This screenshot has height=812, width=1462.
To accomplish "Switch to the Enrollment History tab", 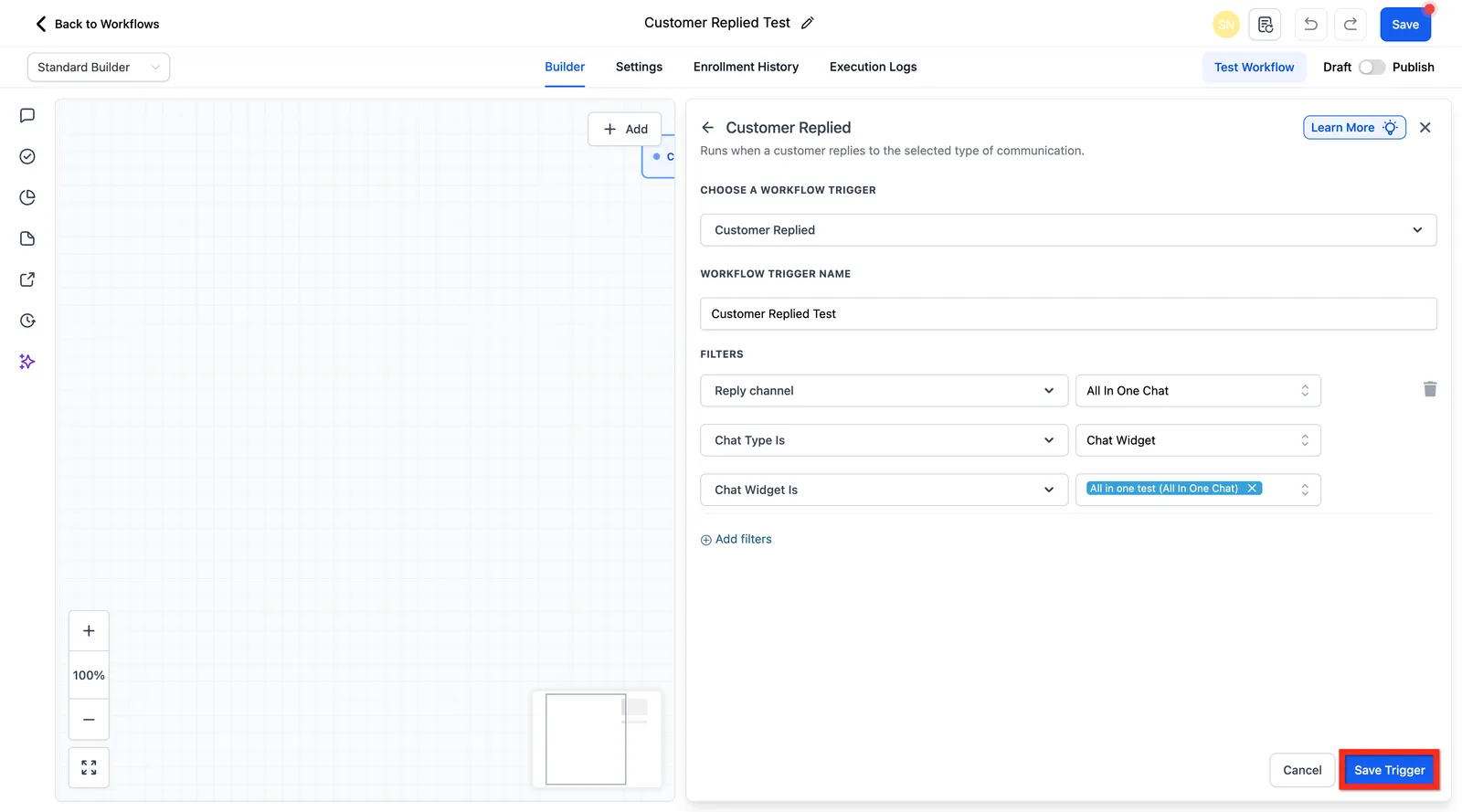I will [746, 67].
